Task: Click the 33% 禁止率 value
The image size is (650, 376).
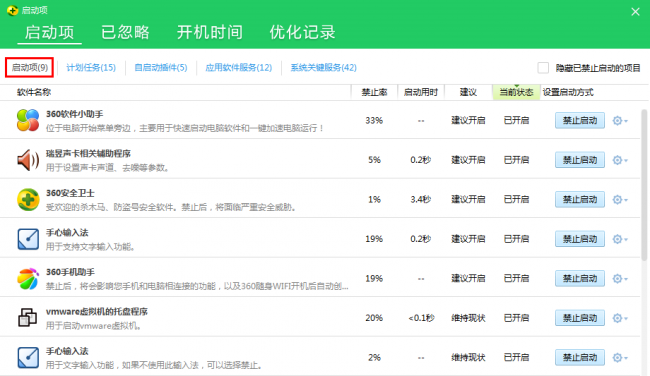Action: point(374,121)
